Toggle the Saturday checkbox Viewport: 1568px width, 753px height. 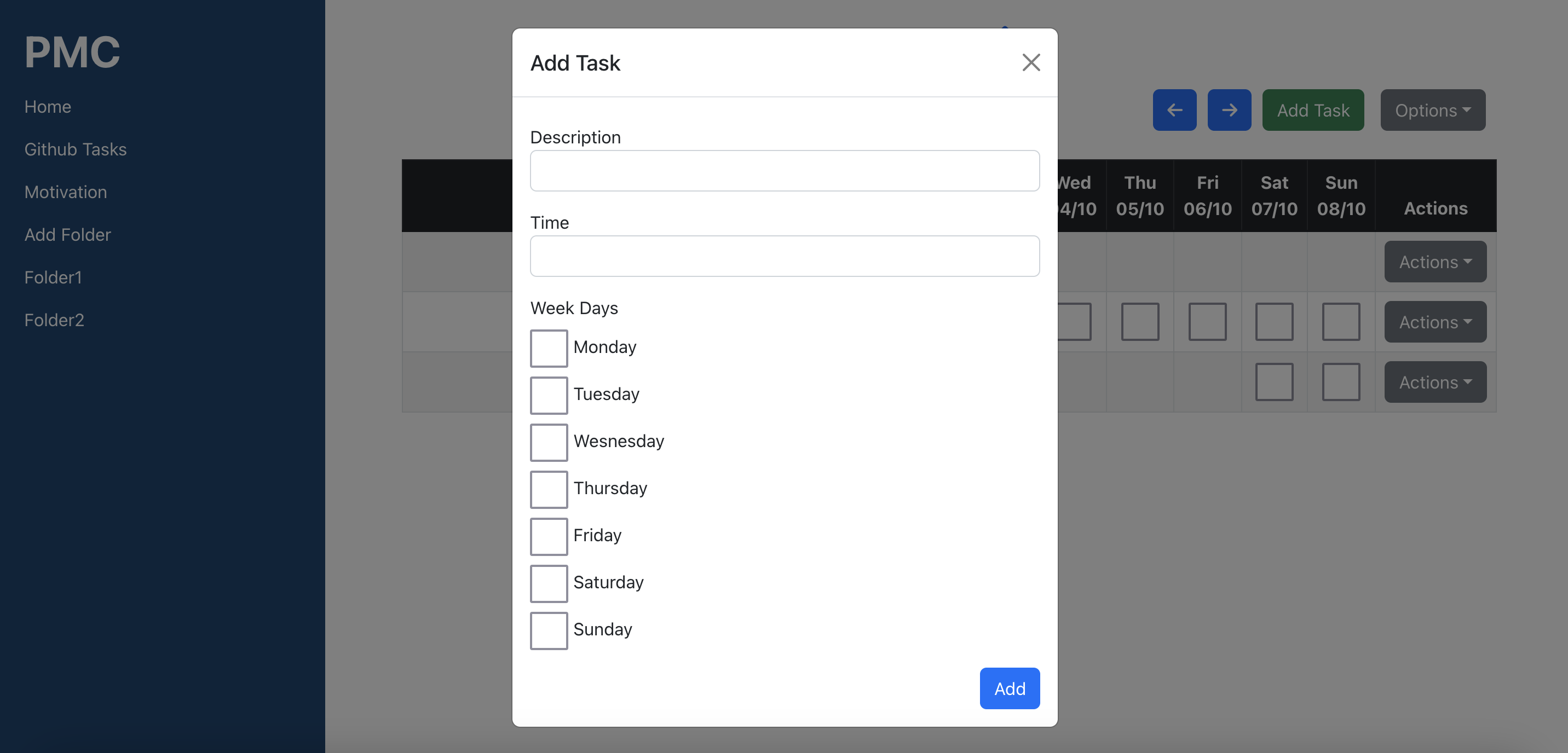[548, 583]
